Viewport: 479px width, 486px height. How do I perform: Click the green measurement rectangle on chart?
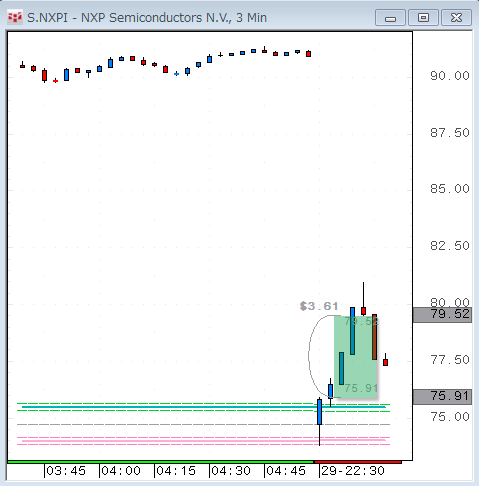click(x=355, y=356)
